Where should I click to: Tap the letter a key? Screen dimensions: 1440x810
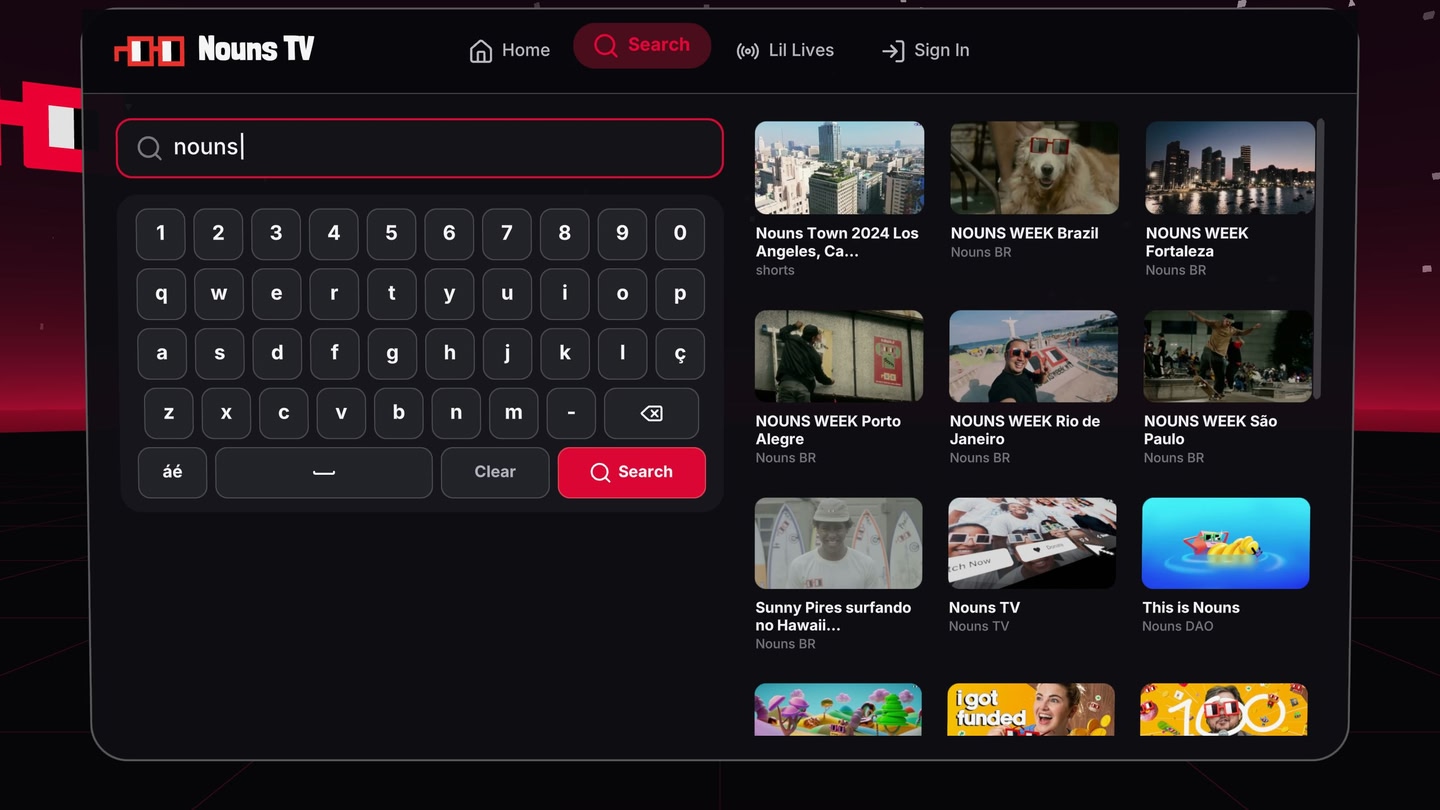click(x=161, y=353)
